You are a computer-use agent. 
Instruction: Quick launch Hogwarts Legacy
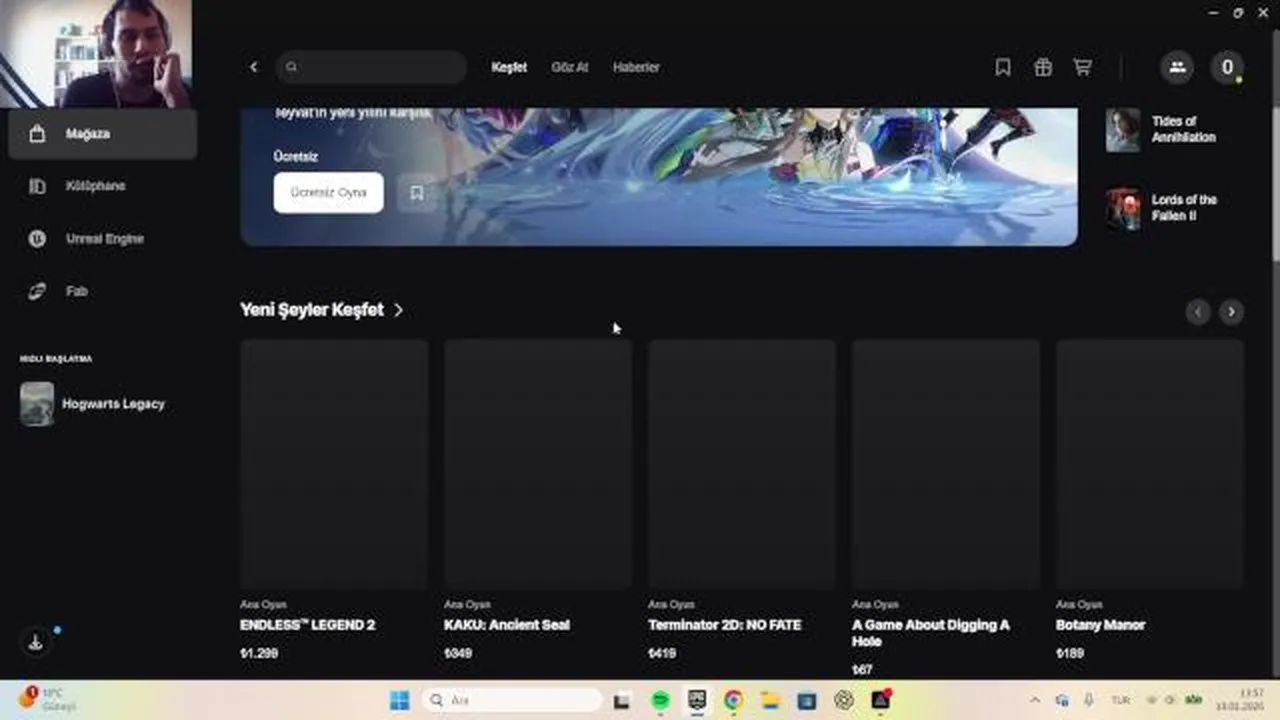point(103,404)
